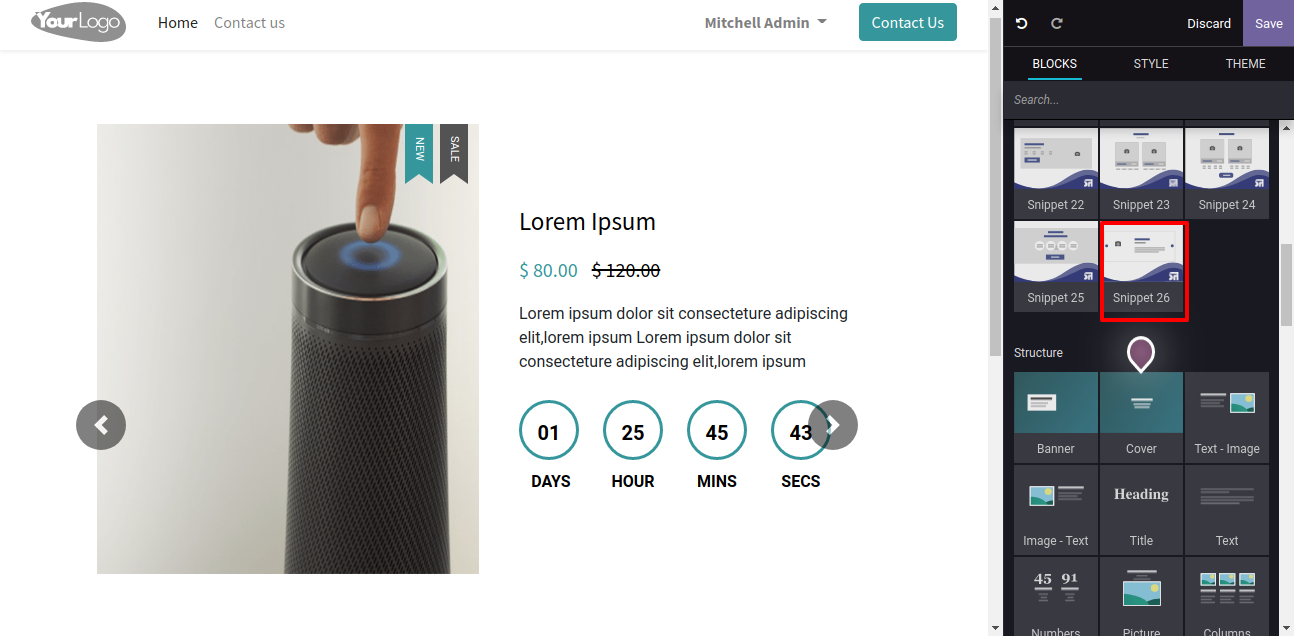Select the Banner structure block
The image size is (1294, 636).
tap(1056, 417)
